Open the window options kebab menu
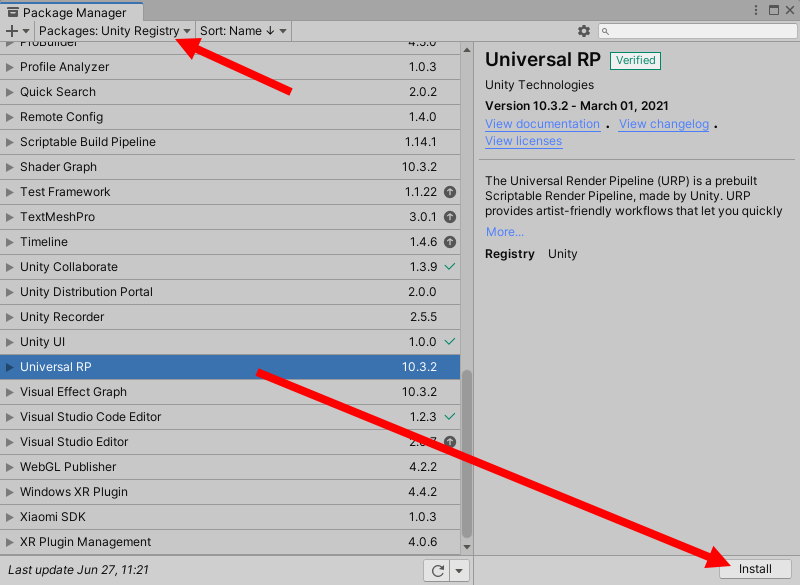This screenshot has height=585, width=800. click(x=756, y=10)
